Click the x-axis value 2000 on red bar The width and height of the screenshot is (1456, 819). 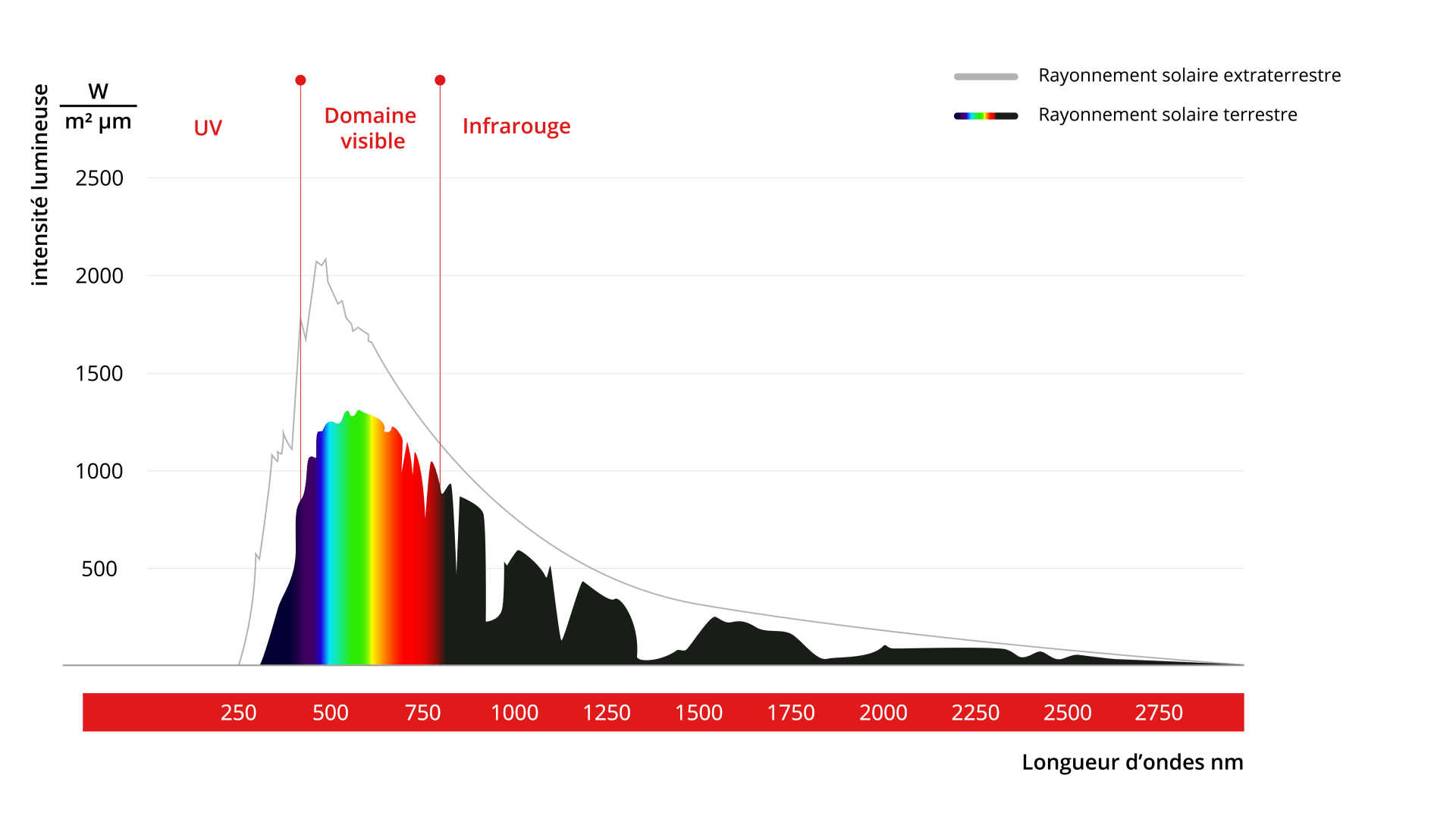(x=883, y=713)
